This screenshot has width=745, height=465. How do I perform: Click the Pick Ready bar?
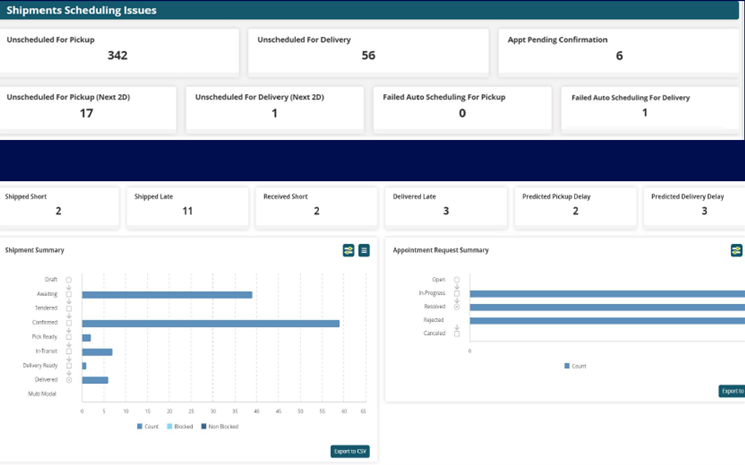point(86,338)
